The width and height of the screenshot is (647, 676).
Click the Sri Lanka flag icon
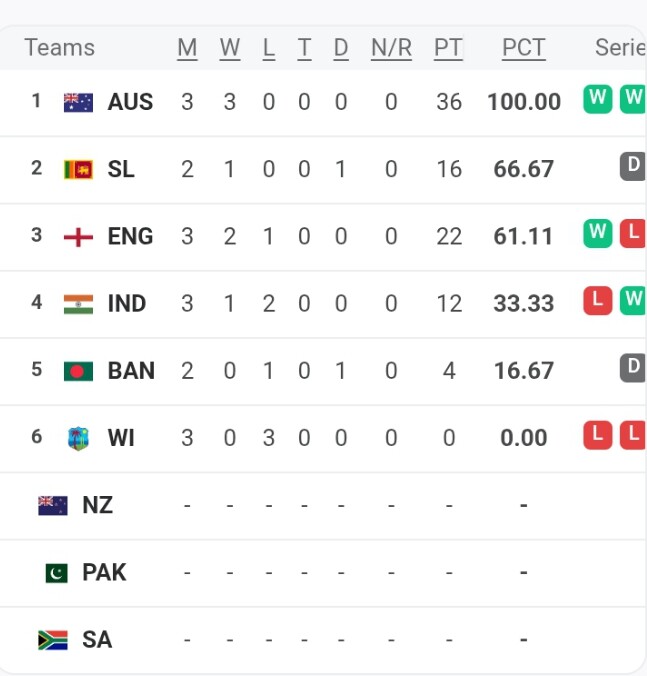click(78, 169)
